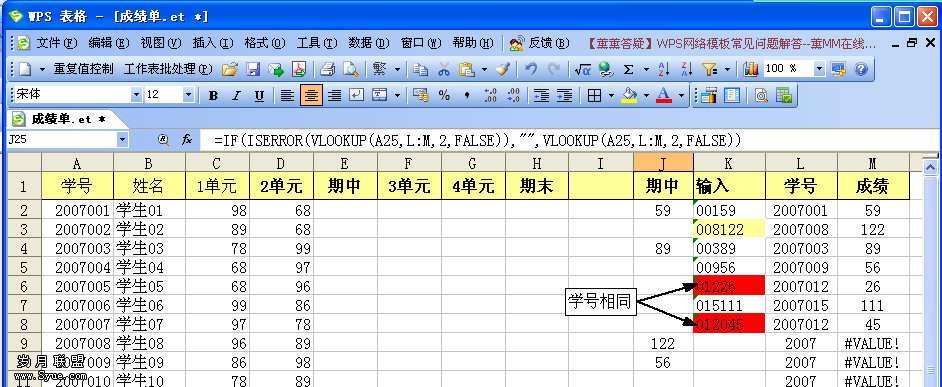Toggle right alignment
This screenshot has height=387, width=942.
coord(334,95)
